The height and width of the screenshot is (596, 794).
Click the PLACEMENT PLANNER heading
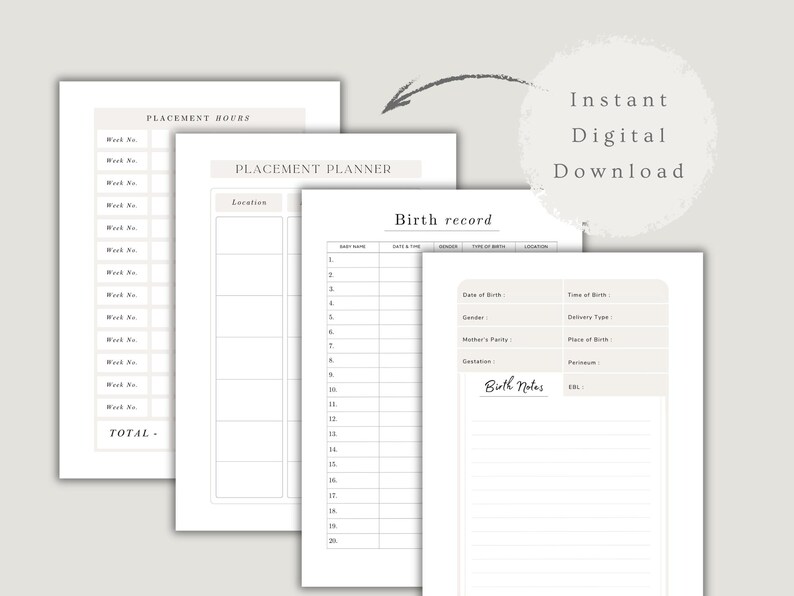tap(313, 169)
